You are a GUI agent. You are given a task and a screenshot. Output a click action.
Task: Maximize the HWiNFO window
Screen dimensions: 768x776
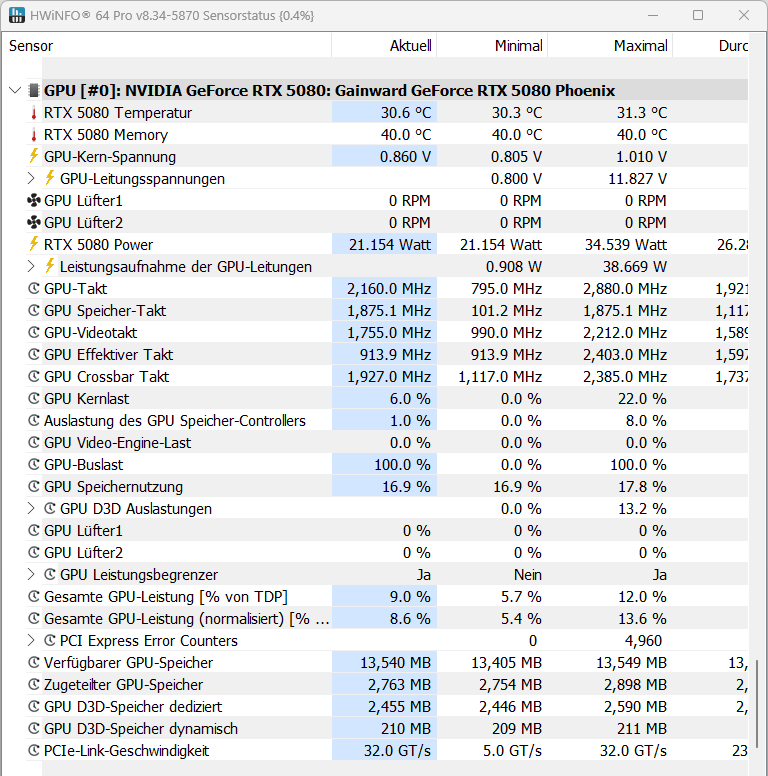[x=698, y=15]
